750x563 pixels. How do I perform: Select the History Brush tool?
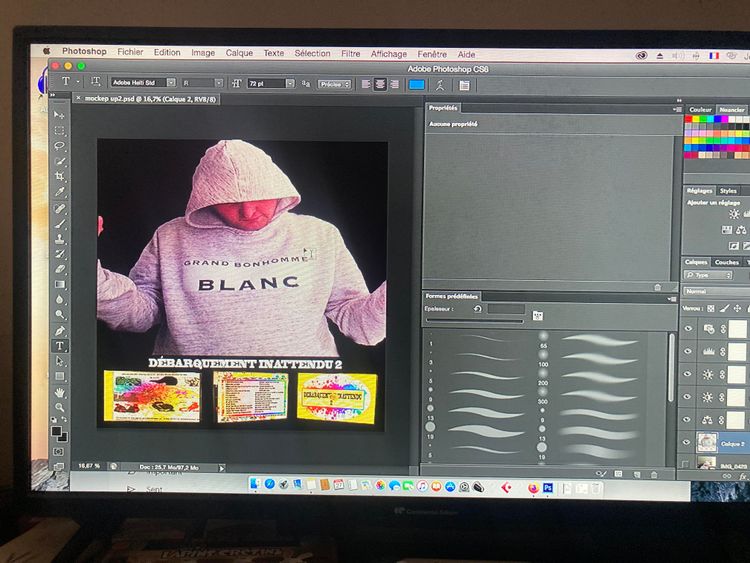(59, 254)
